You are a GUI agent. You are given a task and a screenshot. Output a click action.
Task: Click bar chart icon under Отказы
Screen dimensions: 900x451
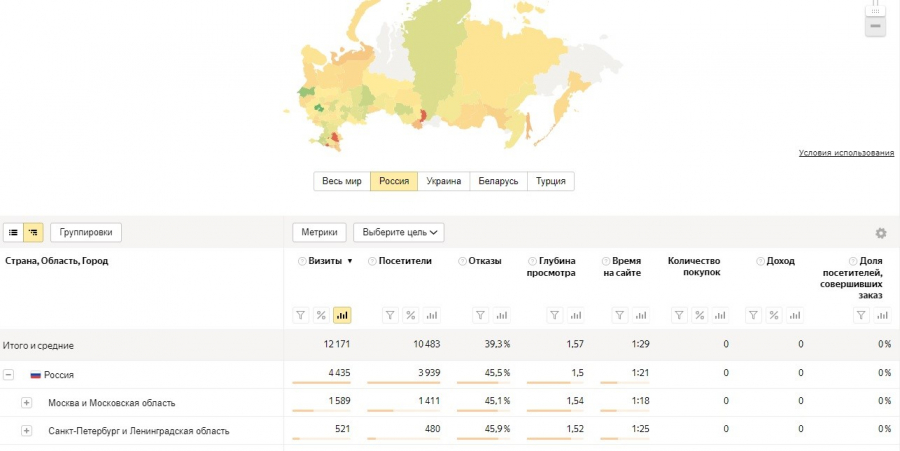502,315
